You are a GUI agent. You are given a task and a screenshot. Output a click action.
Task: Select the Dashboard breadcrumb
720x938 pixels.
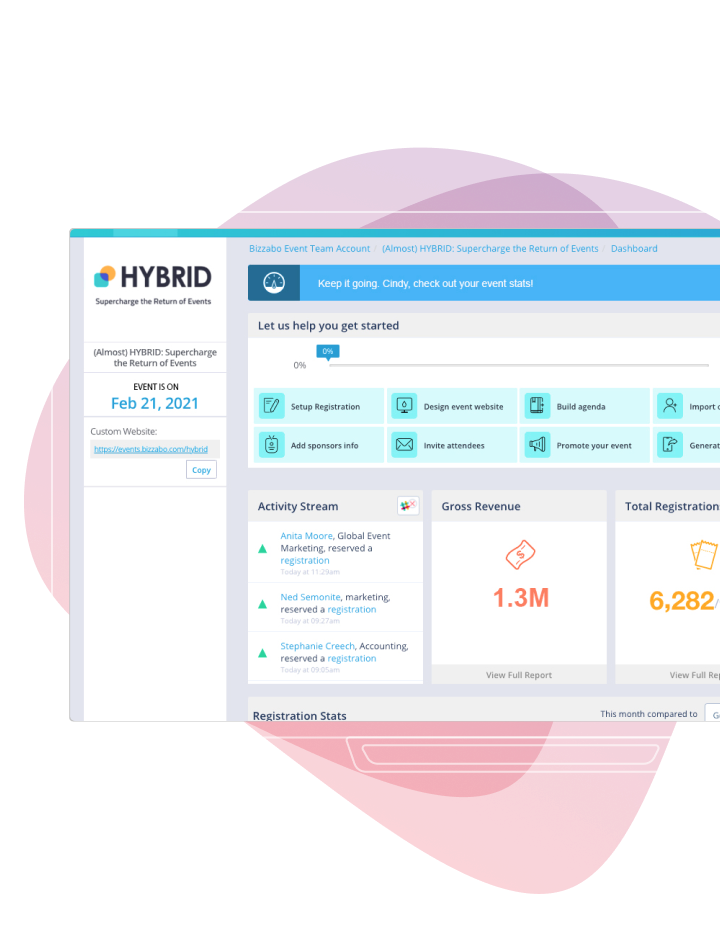(634, 248)
